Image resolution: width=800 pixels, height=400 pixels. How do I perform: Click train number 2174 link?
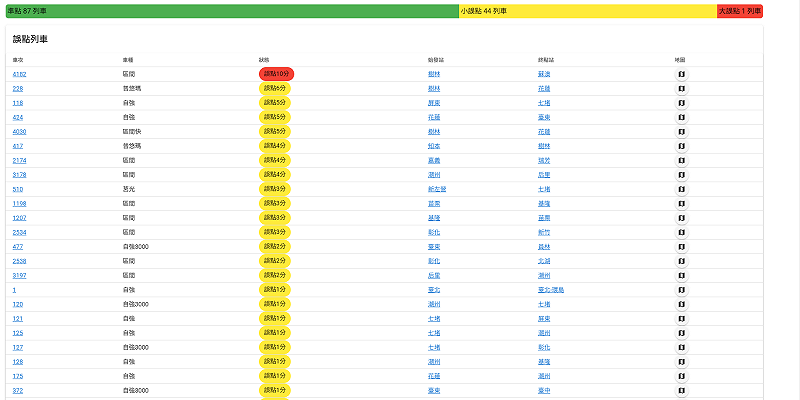(x=19, y=160)
